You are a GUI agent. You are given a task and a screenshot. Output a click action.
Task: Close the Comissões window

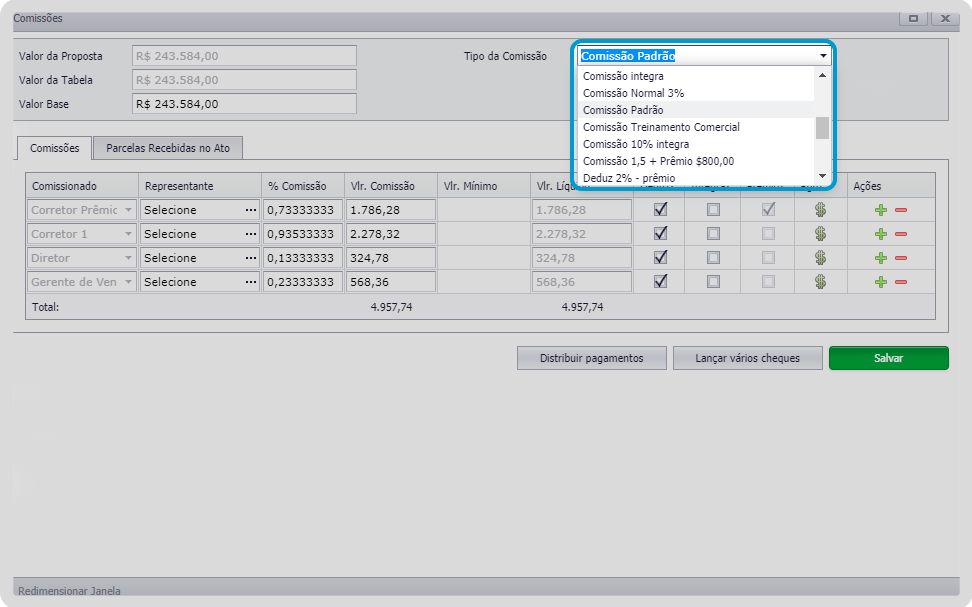click(945, 19)
